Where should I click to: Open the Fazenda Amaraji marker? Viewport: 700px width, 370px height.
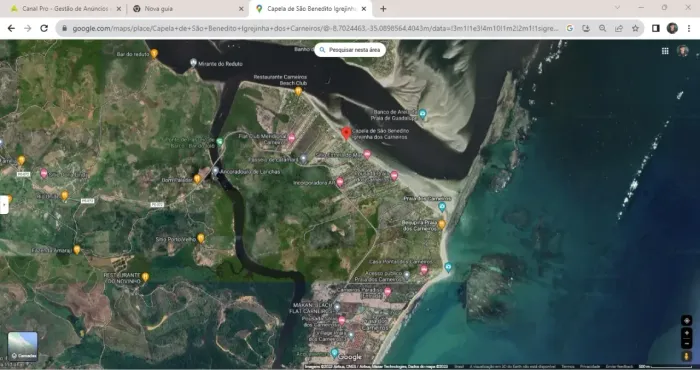[x=77, y=249]
